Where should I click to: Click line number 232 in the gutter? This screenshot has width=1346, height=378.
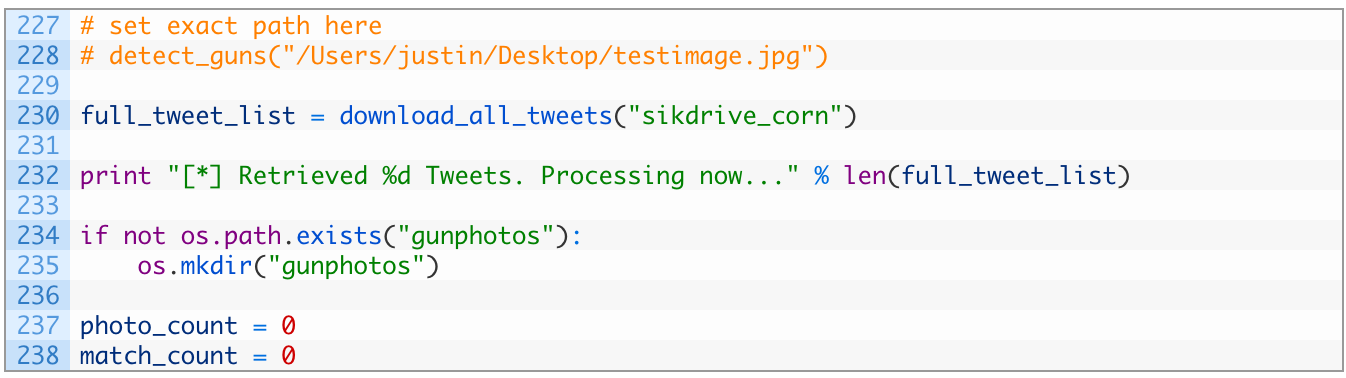[x=37, y=176]
